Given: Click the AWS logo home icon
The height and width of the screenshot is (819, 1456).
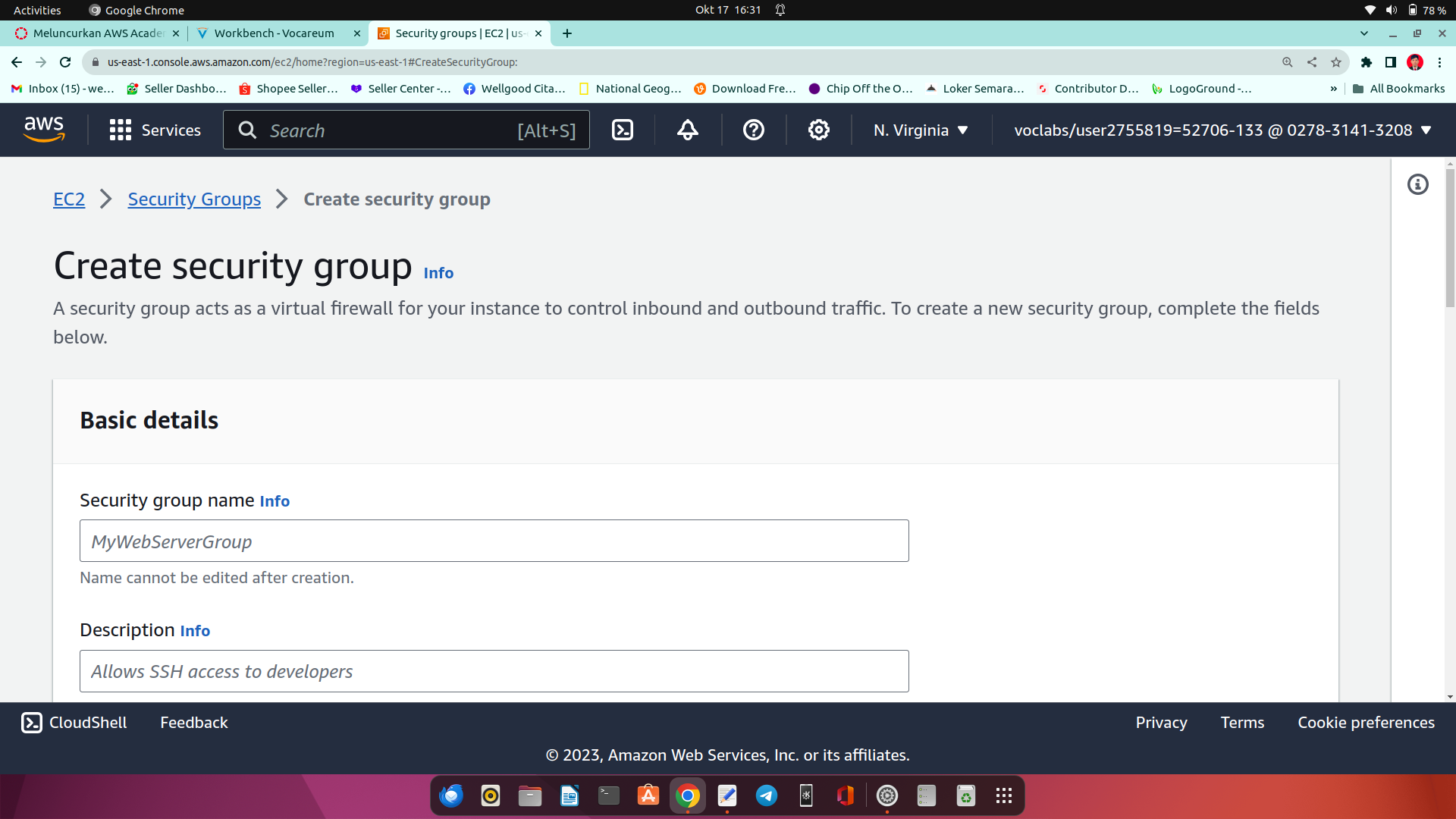Looking at the screenshot, I should click(x=44, y=130).
